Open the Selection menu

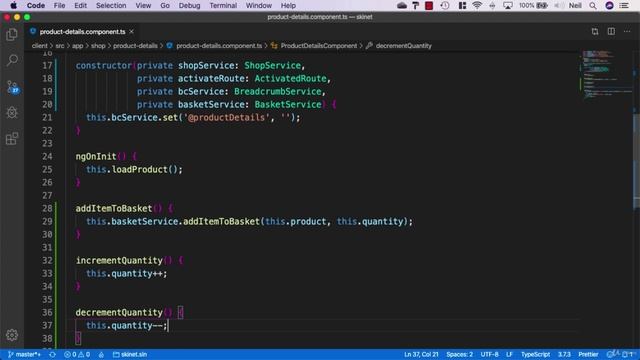tap(111, 6)
